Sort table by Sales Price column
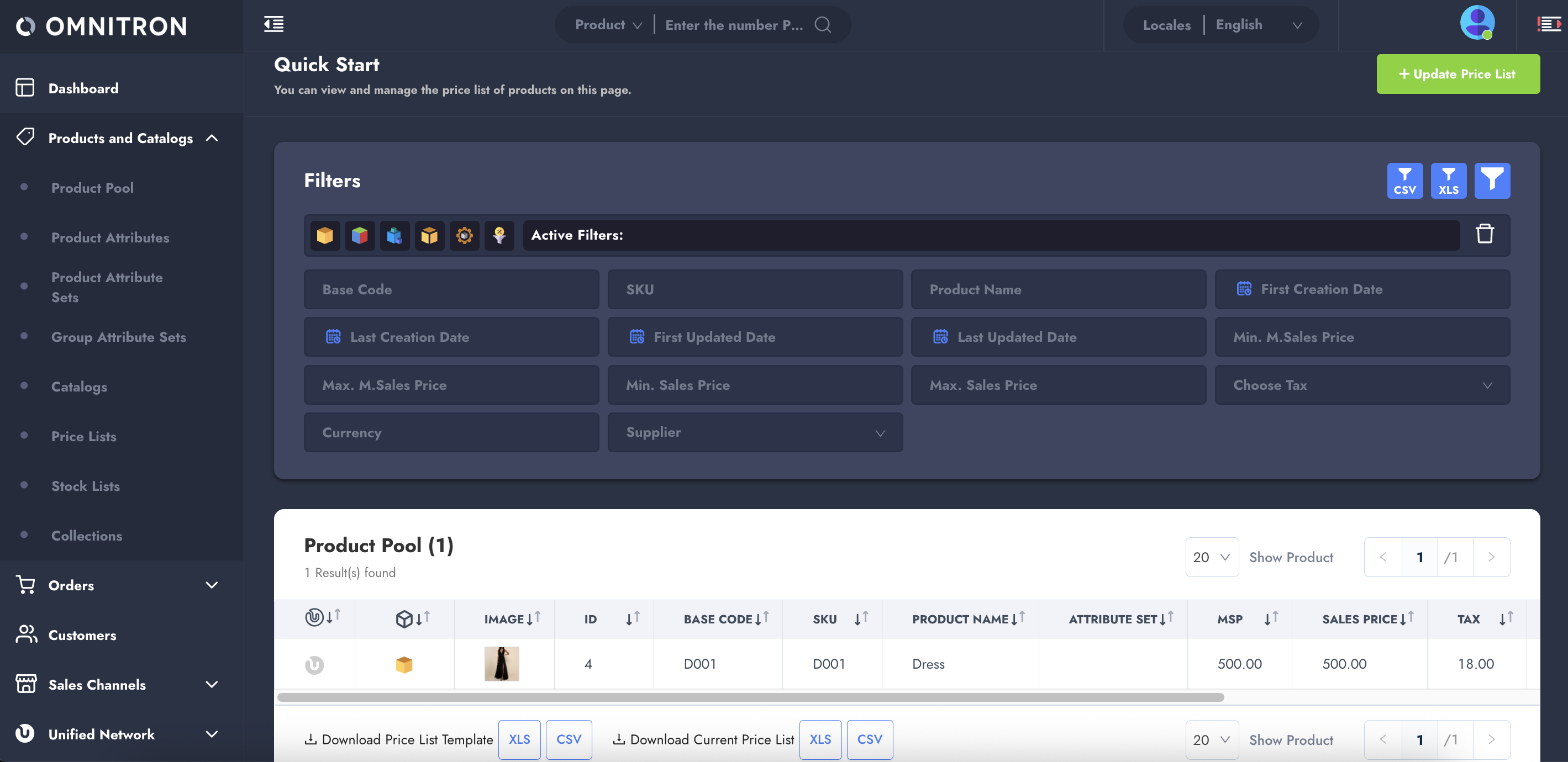This screenshot has width=1568, height=762. tap(1406, 618)
